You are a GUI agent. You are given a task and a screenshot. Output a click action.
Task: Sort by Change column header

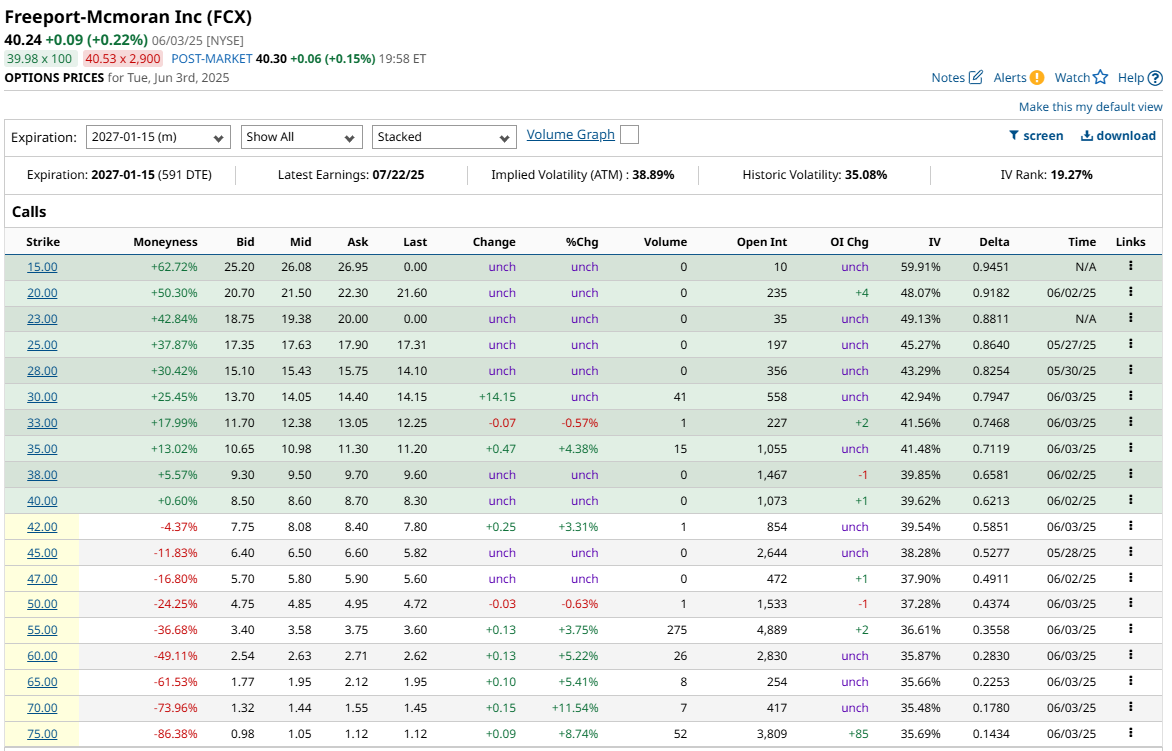(x=494, y=242)
